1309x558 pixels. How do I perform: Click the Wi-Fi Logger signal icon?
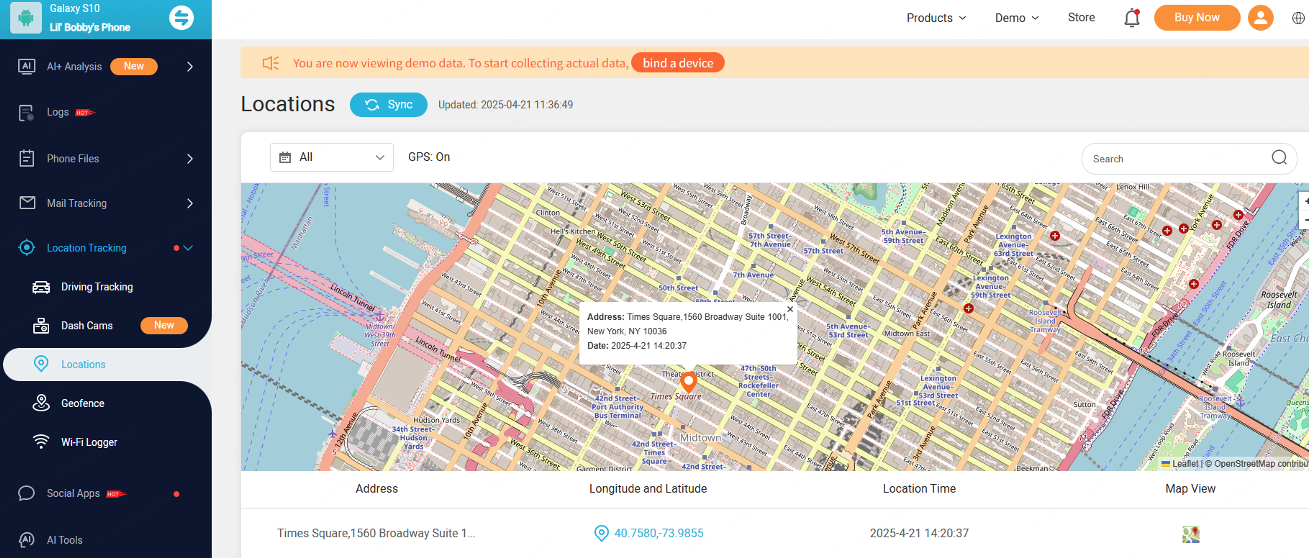point(41,442)
